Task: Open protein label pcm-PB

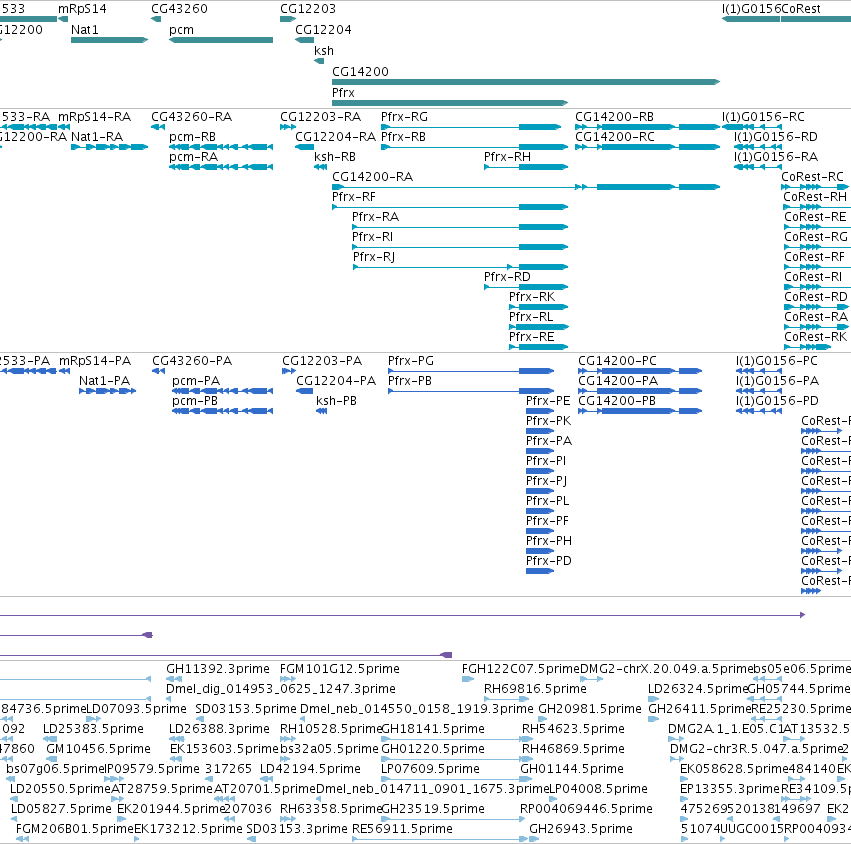Action: pos(195,401)
